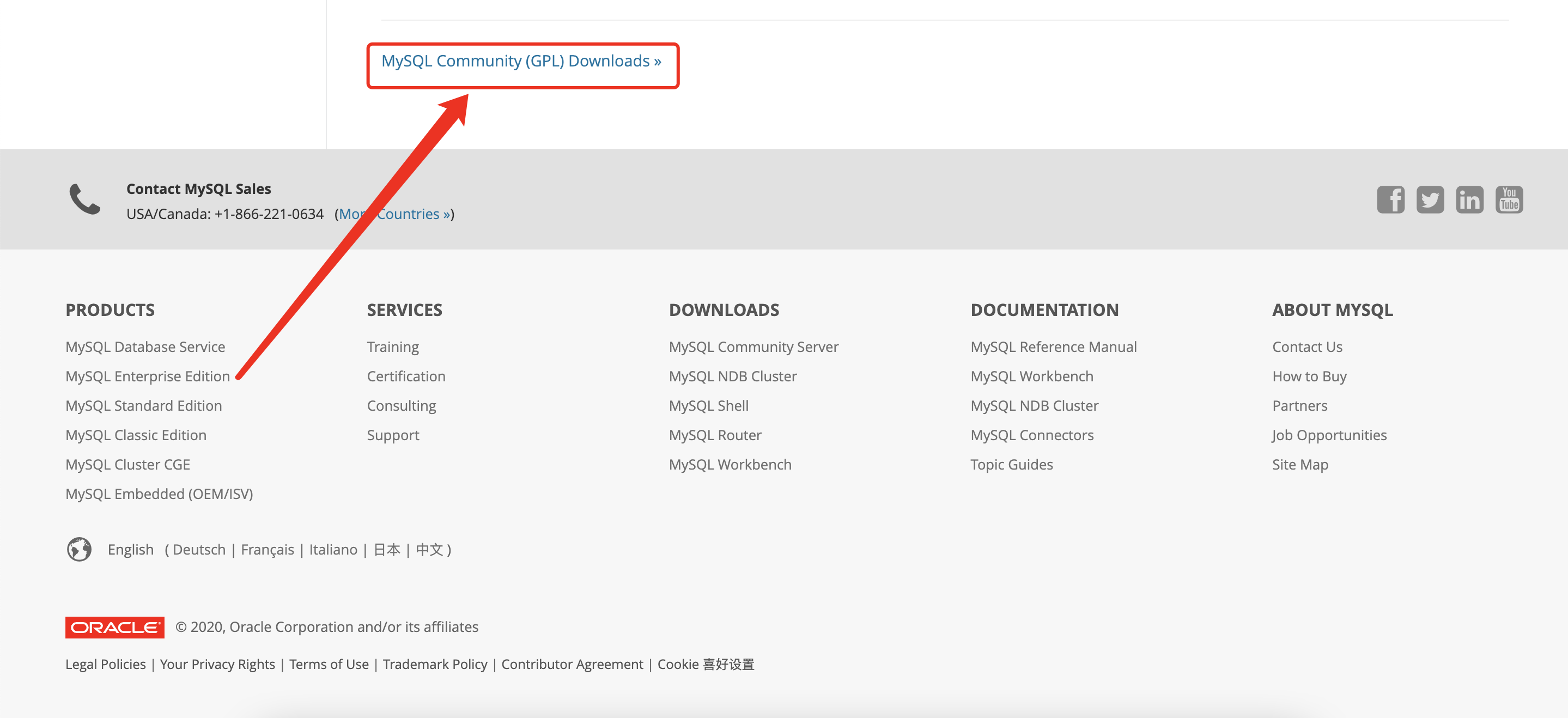1568x718 pixels.
Task: Click the DOWNLOADS footer heading
Action: click(x=724, y=311)
